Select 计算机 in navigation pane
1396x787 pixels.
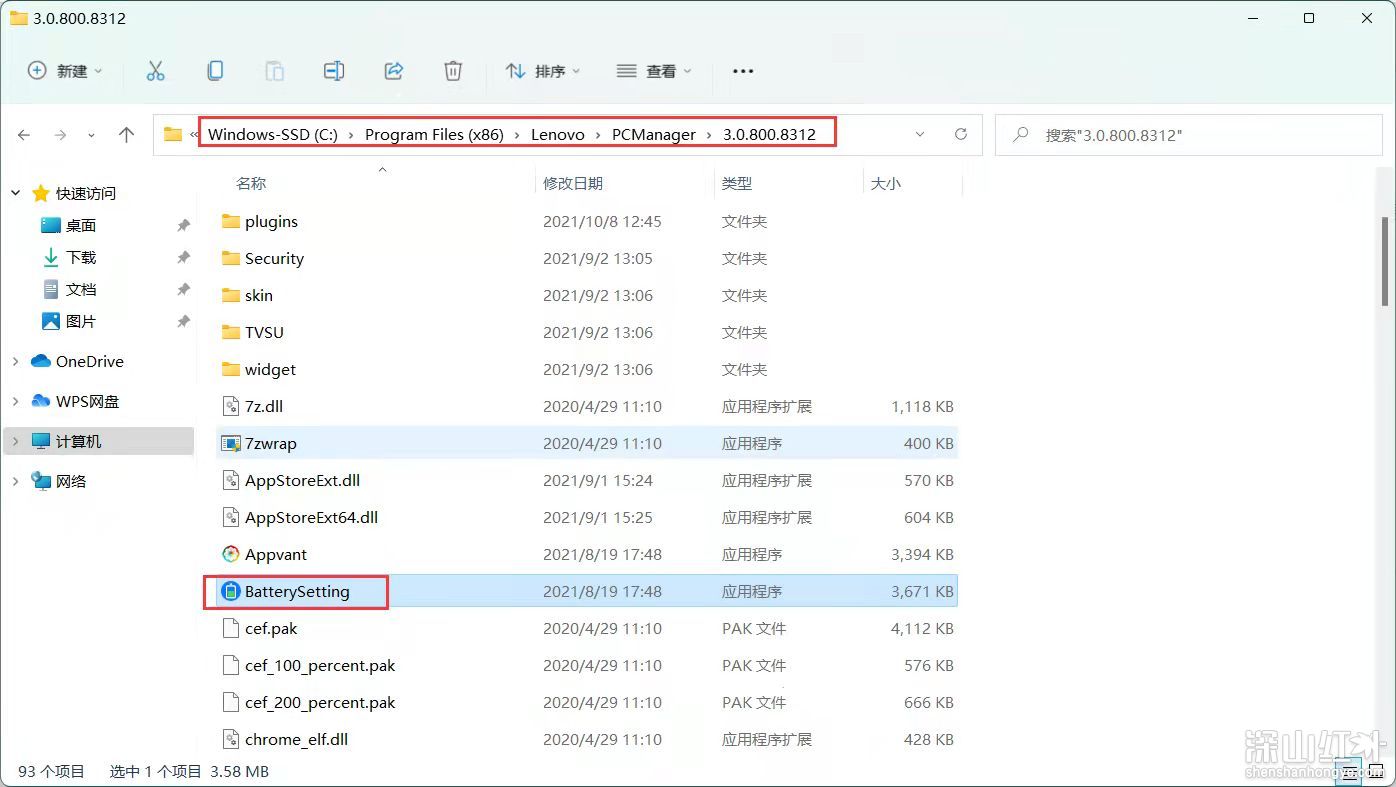(x=78, y=441)
